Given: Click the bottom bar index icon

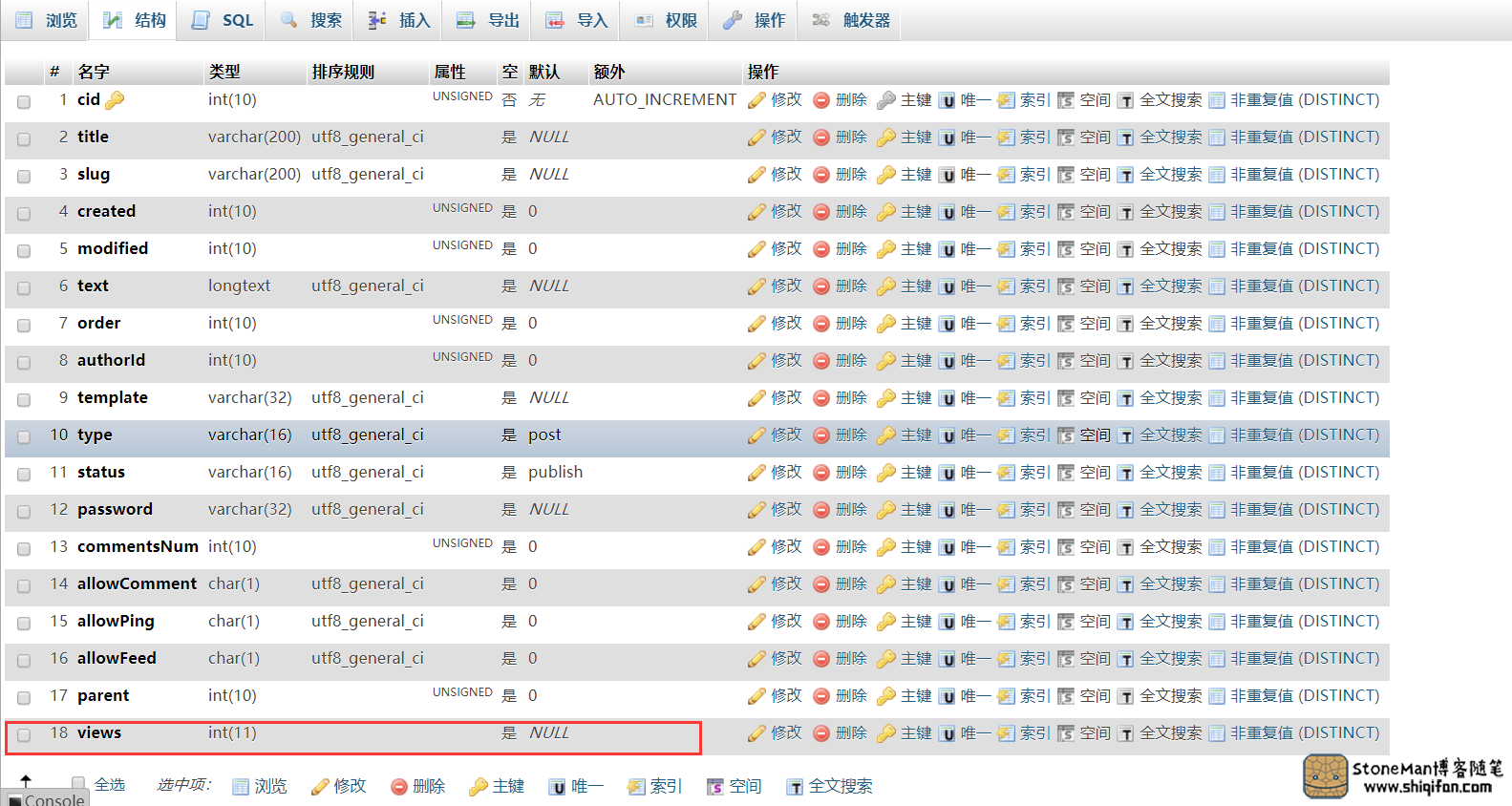Looking at the screenshot, I should click(636, 787).
